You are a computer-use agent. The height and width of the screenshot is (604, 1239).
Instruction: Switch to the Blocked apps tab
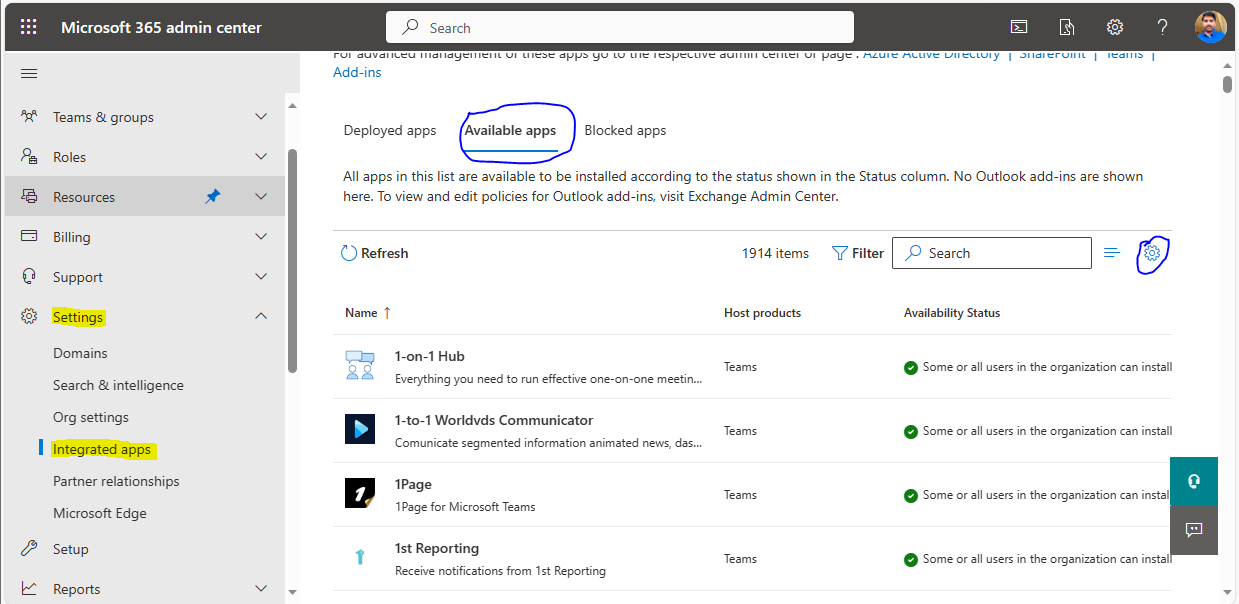click(x=624, y=130)
